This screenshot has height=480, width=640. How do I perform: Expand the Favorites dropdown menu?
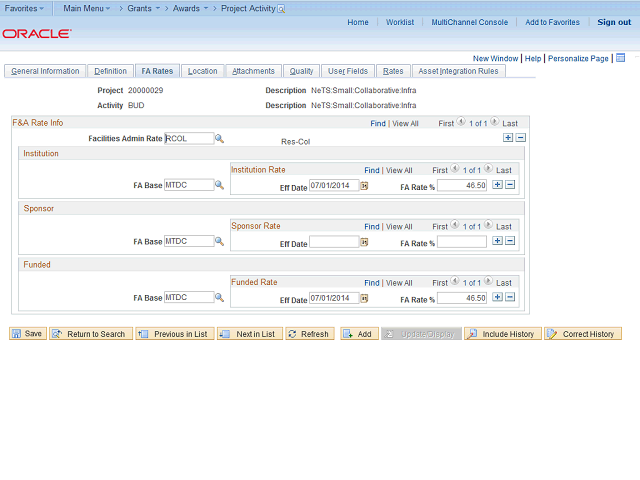pos(24,8)
